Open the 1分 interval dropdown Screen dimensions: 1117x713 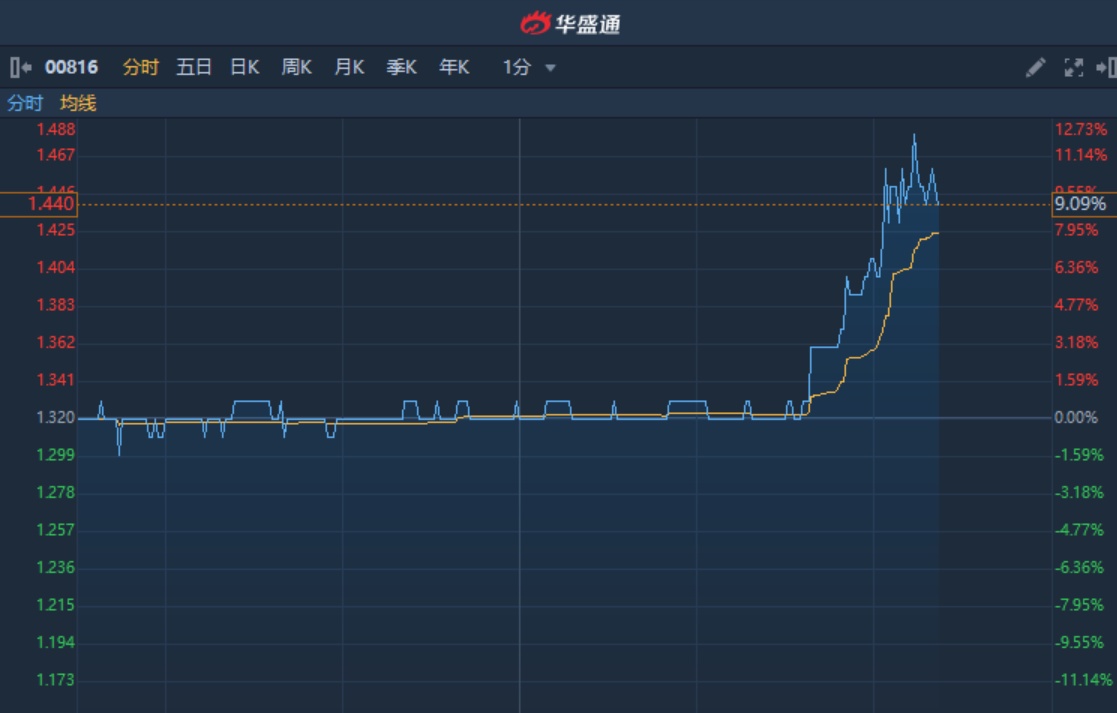pos(529,68)
